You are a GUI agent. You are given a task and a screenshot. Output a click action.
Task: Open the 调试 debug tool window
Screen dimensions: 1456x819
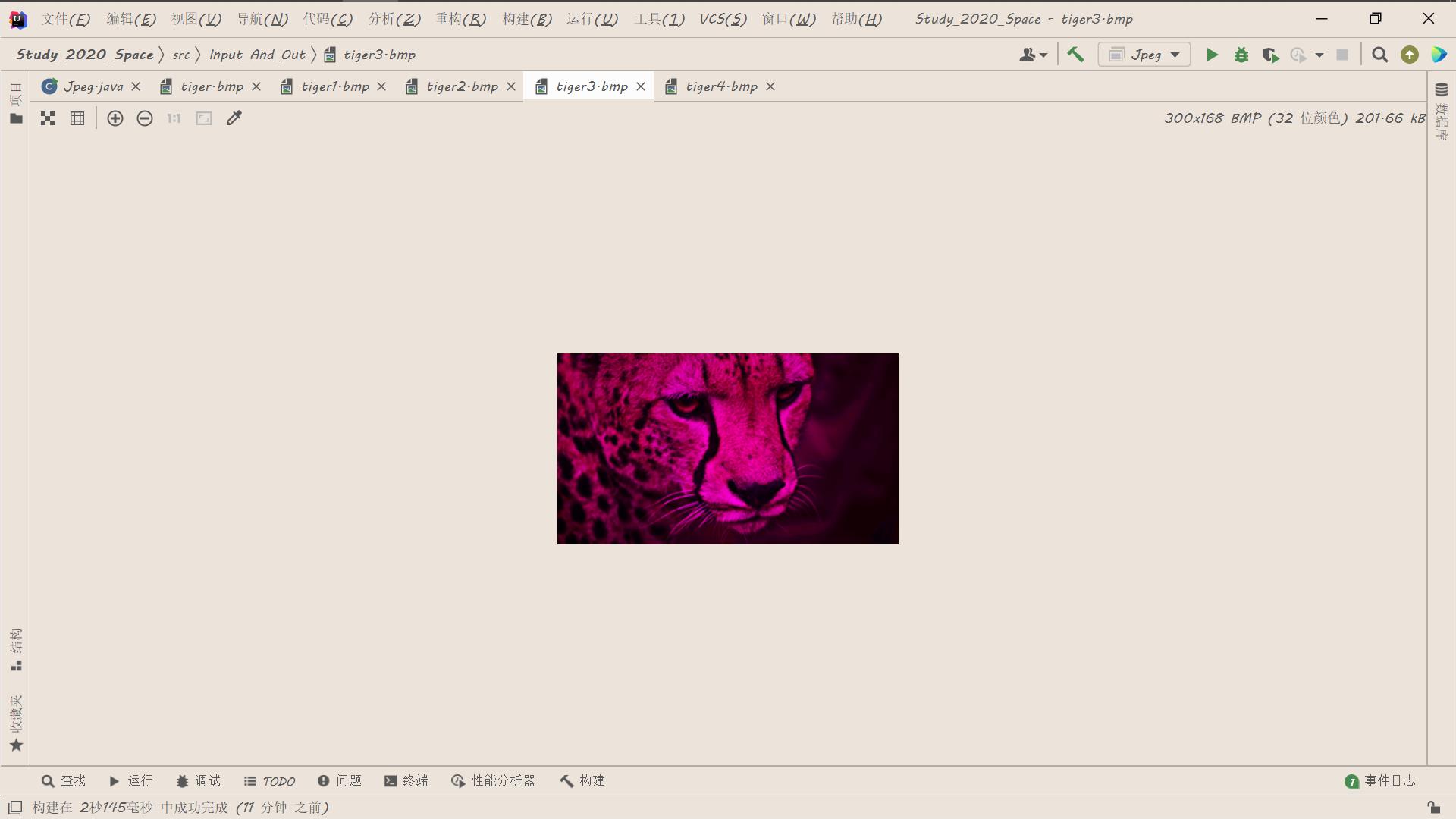[199, 781]
